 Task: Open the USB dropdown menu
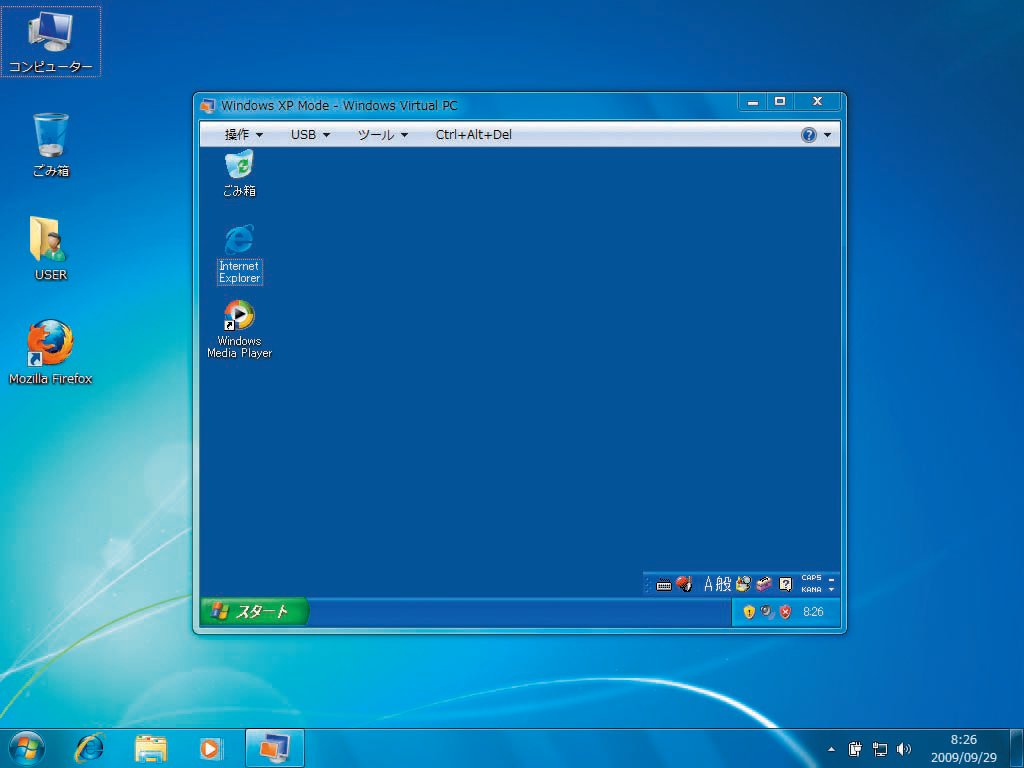click(310, 135)
